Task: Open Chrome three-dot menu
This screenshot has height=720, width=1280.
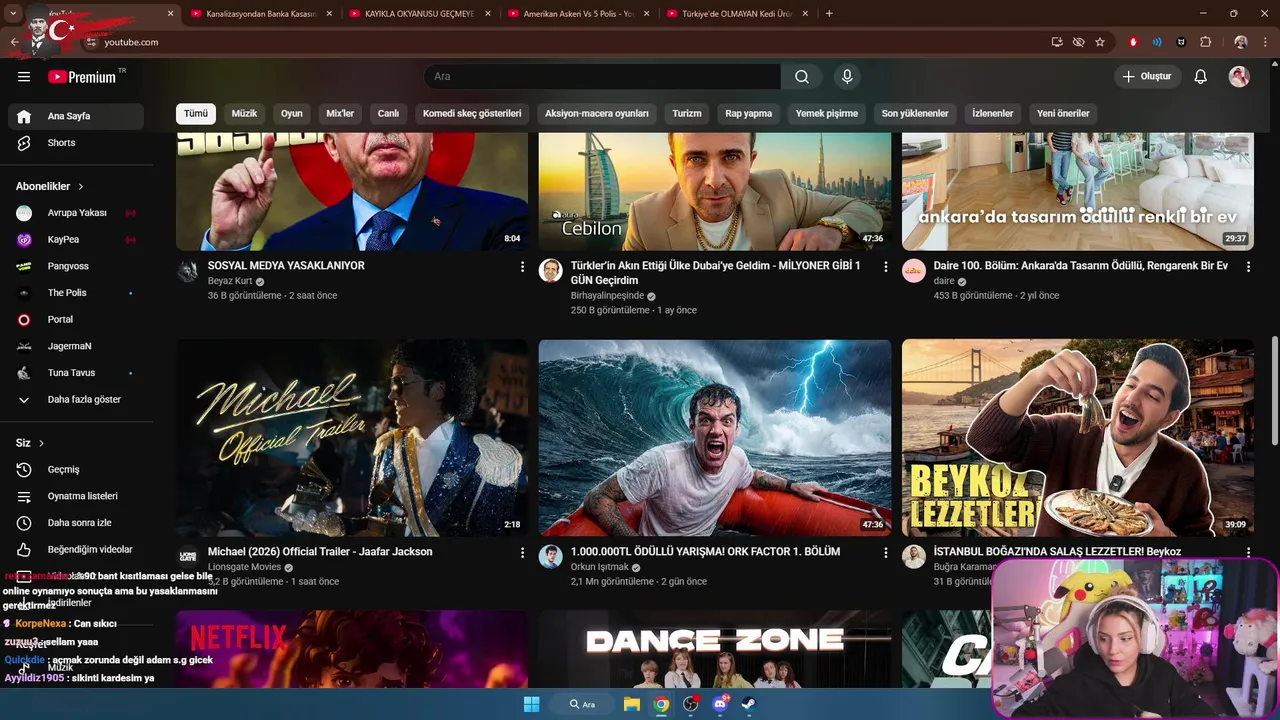Action: point(1265,42)
